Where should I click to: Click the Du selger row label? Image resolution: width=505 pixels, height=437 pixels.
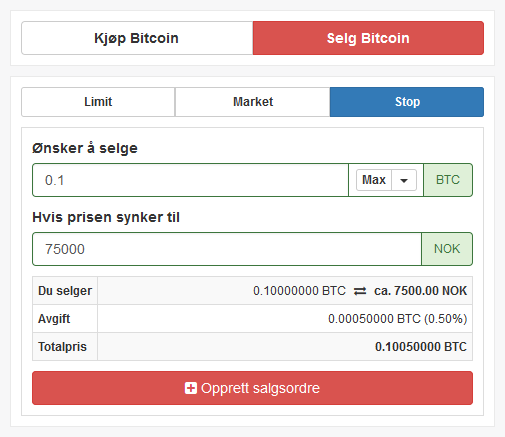point(65,291)
